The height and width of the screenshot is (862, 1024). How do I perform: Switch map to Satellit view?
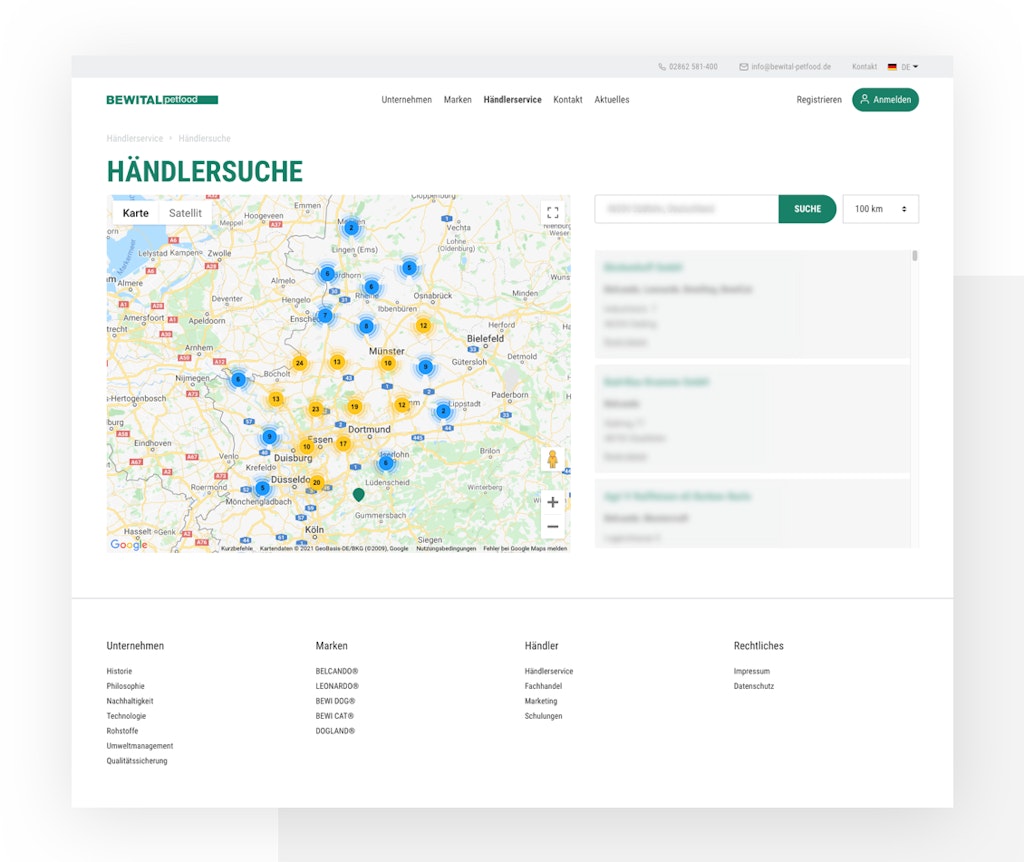coord(185,213)
